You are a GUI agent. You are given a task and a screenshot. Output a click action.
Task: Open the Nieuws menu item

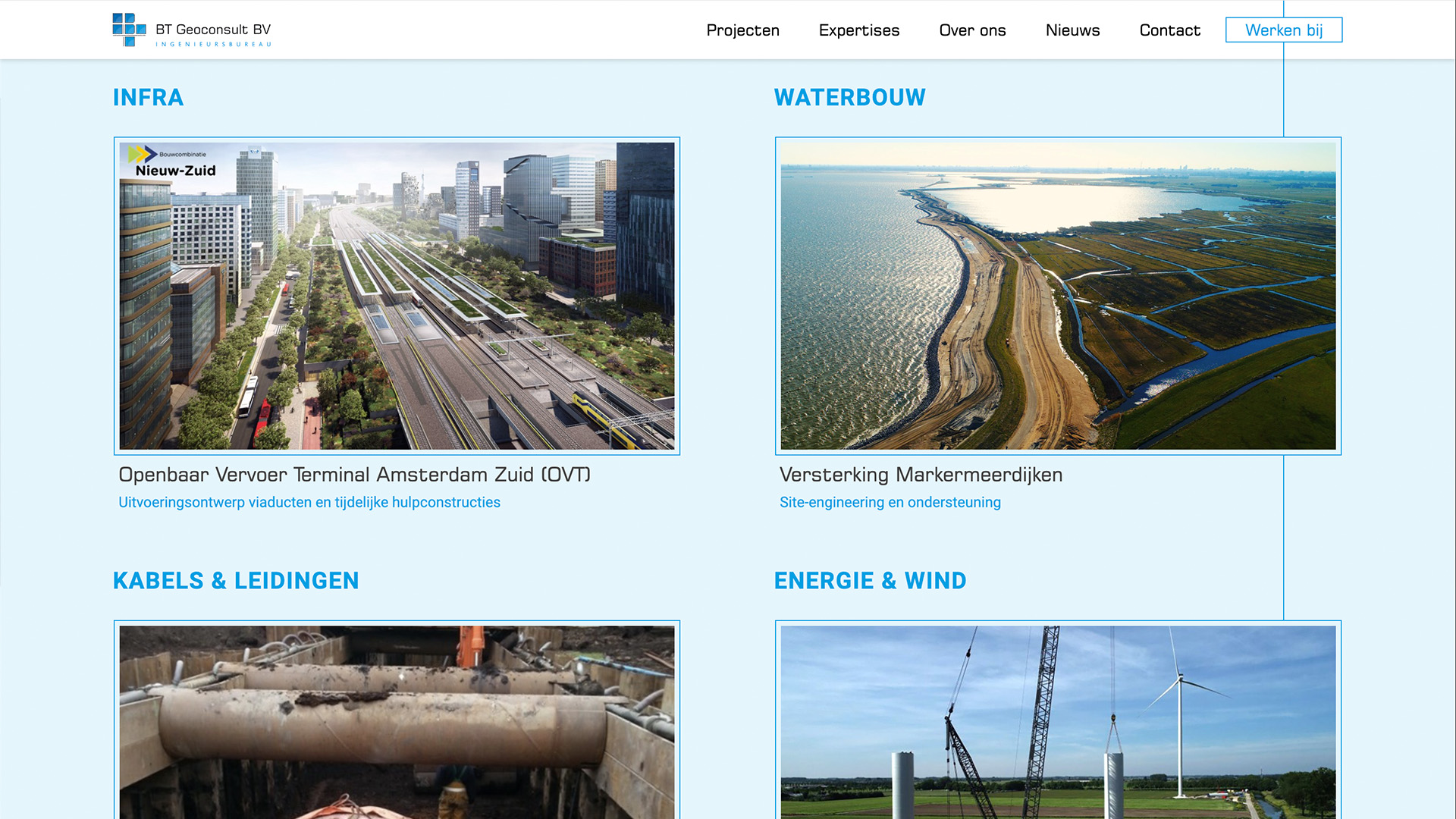1072,30
